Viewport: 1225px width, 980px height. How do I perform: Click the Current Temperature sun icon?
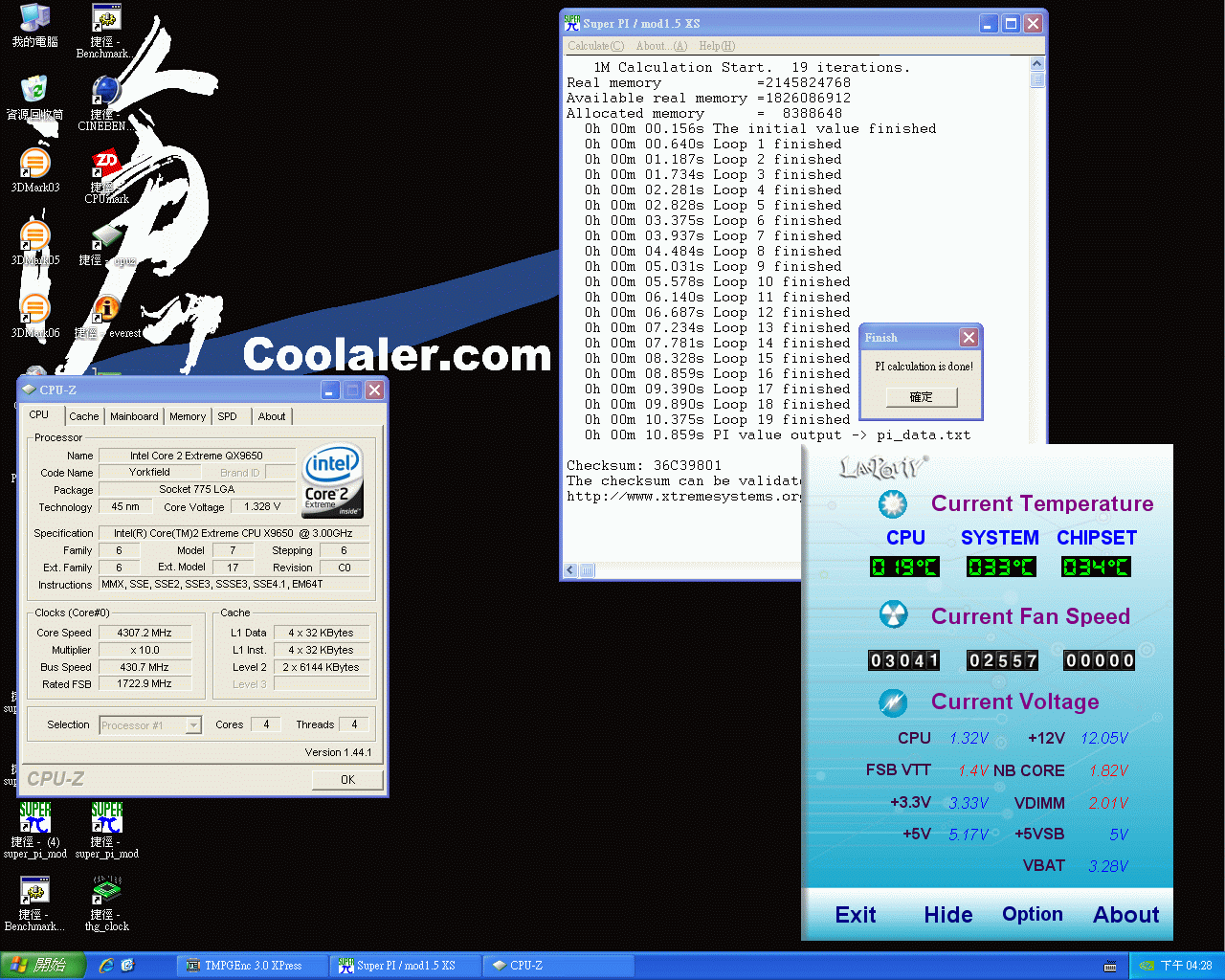pyautogui.click(x=893, y=503)
